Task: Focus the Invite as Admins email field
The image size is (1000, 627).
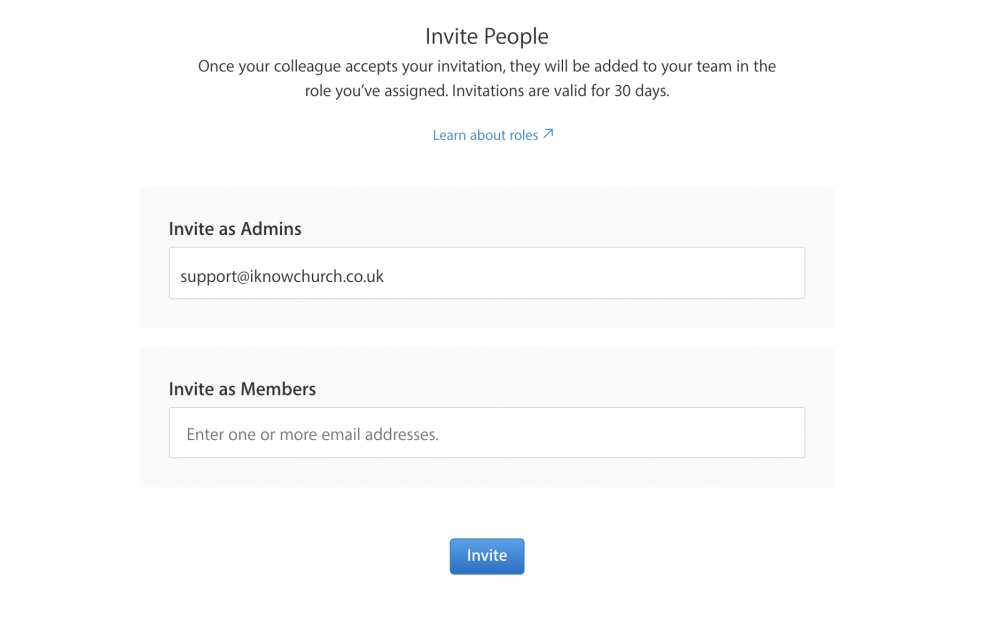Action: [x=487, y=273]
